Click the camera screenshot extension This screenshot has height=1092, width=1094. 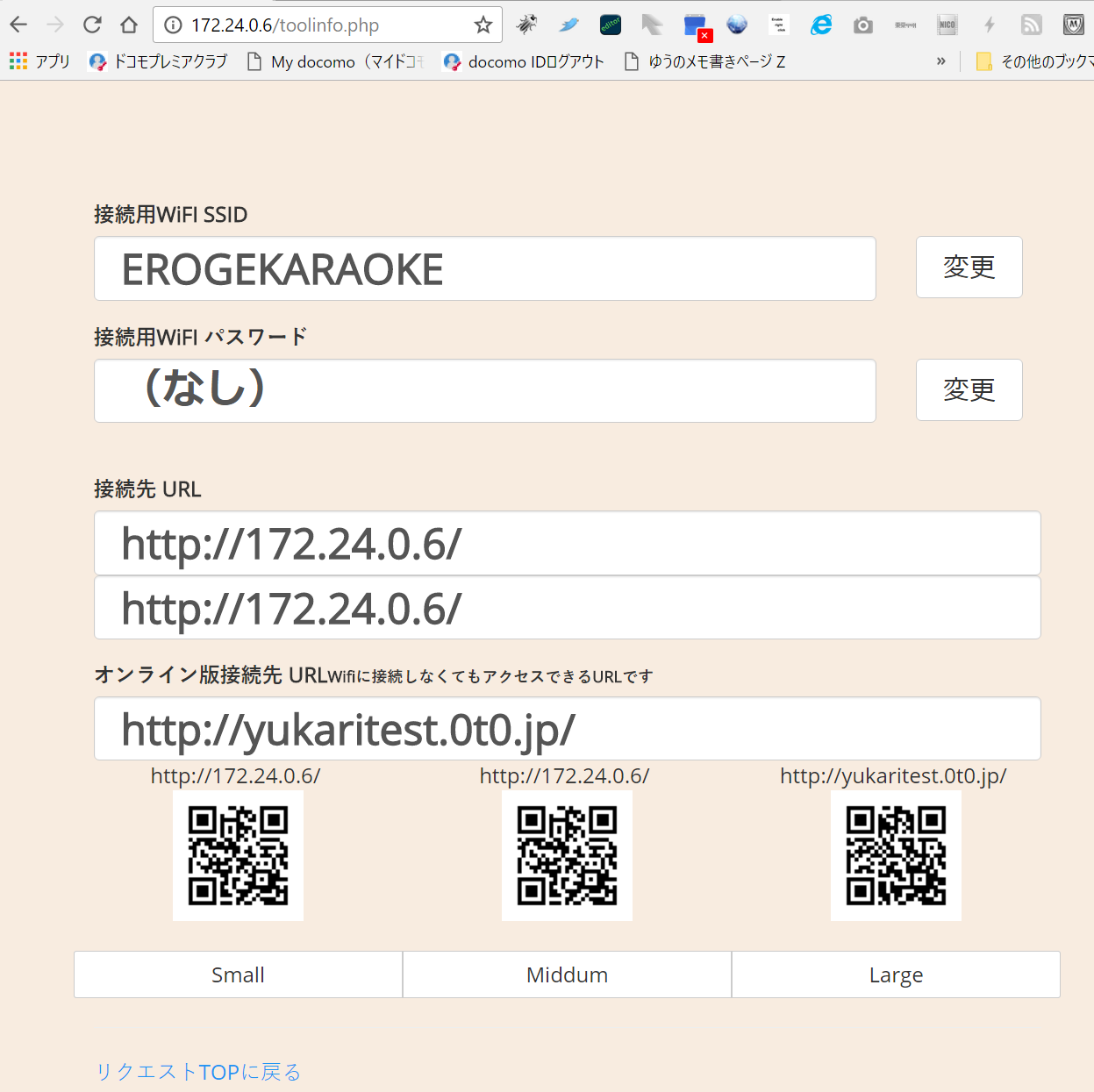click(863, 25)
